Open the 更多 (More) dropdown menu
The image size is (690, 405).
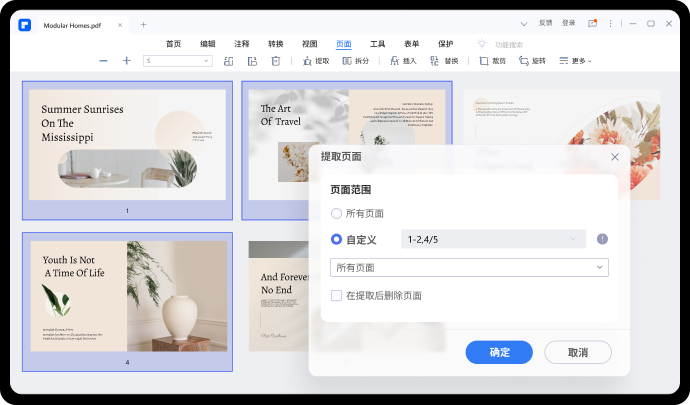click(x=575, y=61)
